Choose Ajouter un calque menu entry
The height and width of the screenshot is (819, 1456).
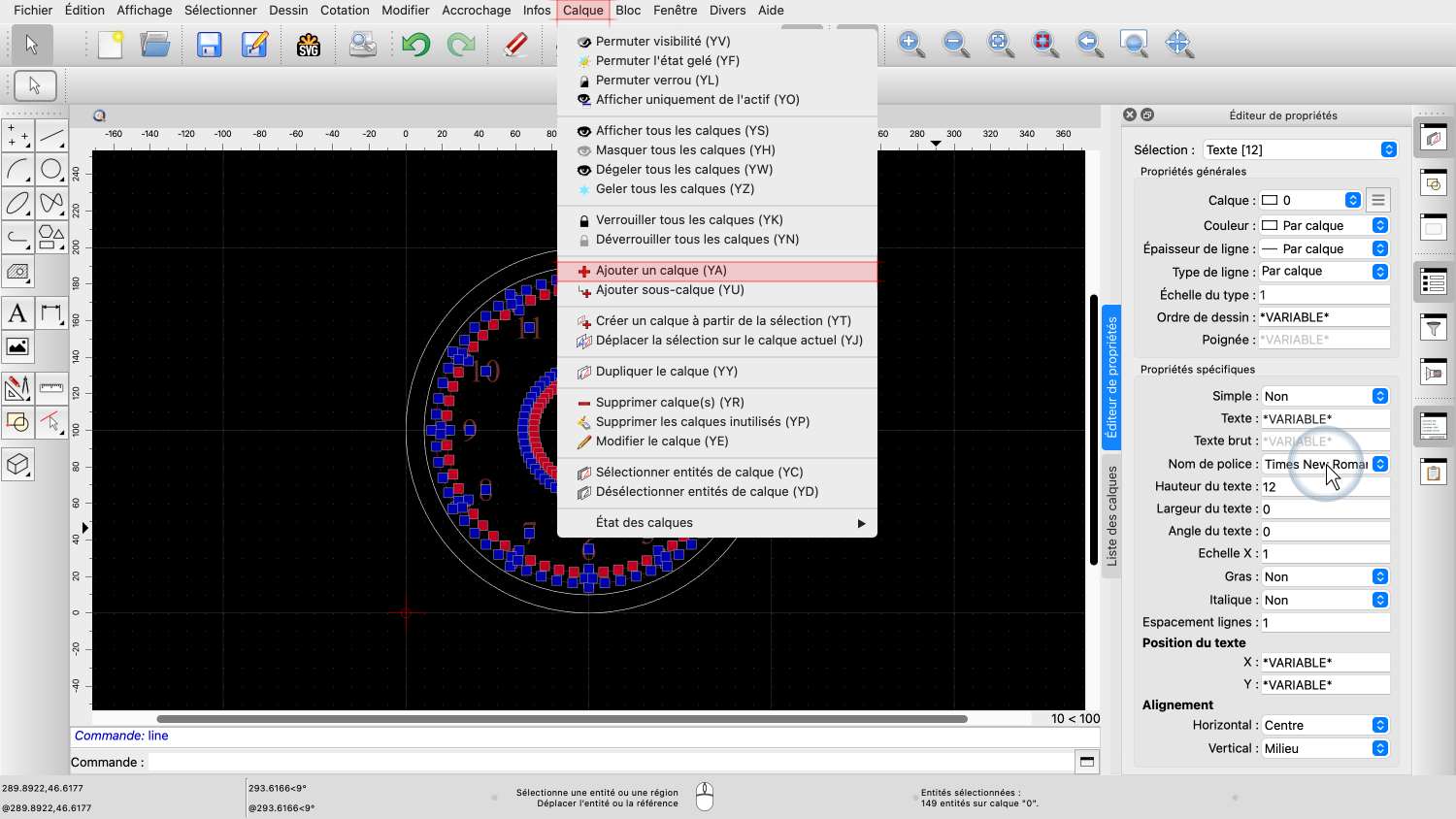661,271
